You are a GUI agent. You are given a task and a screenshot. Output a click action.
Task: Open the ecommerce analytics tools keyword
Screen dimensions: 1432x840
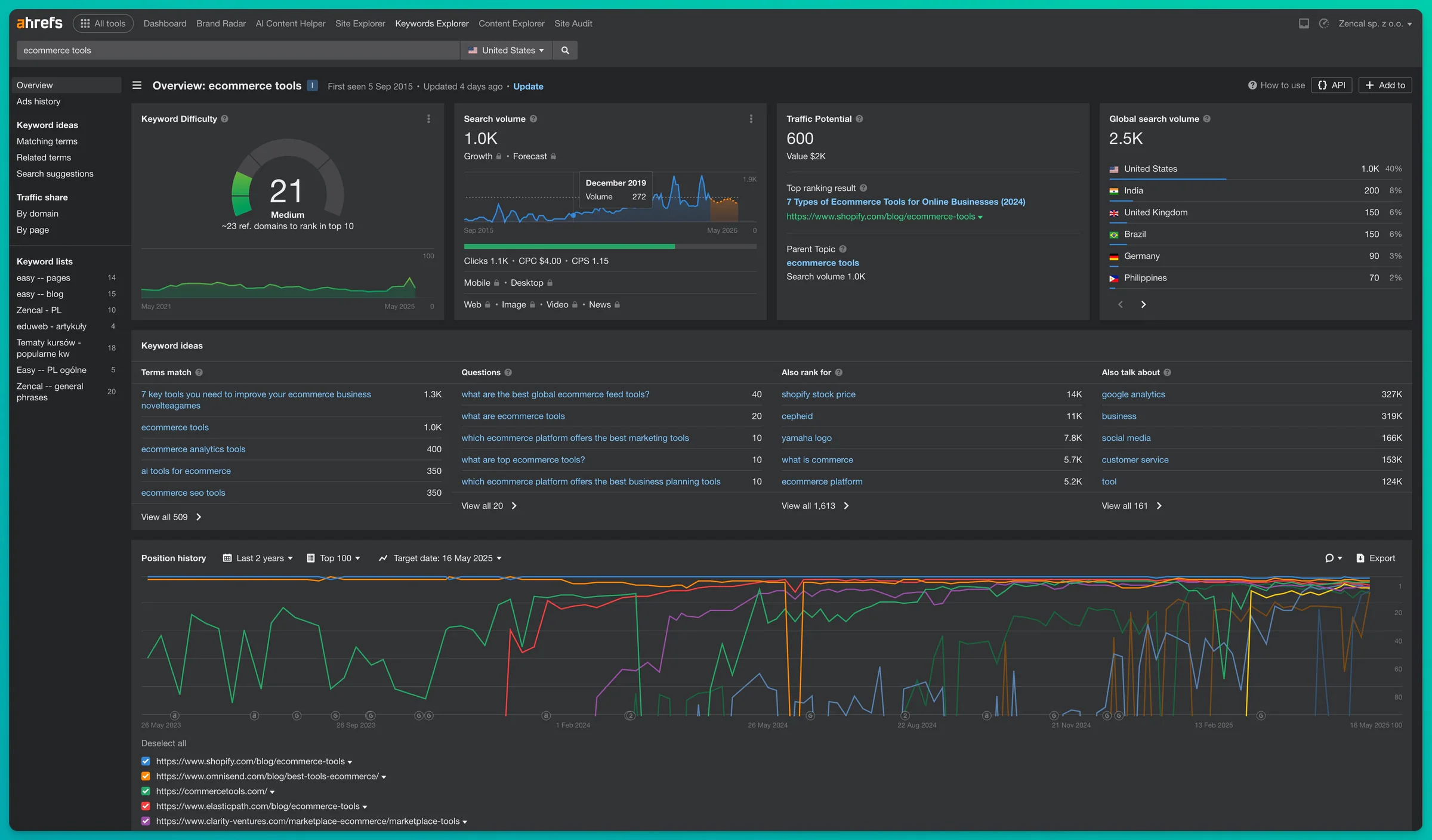pos(193,449)
